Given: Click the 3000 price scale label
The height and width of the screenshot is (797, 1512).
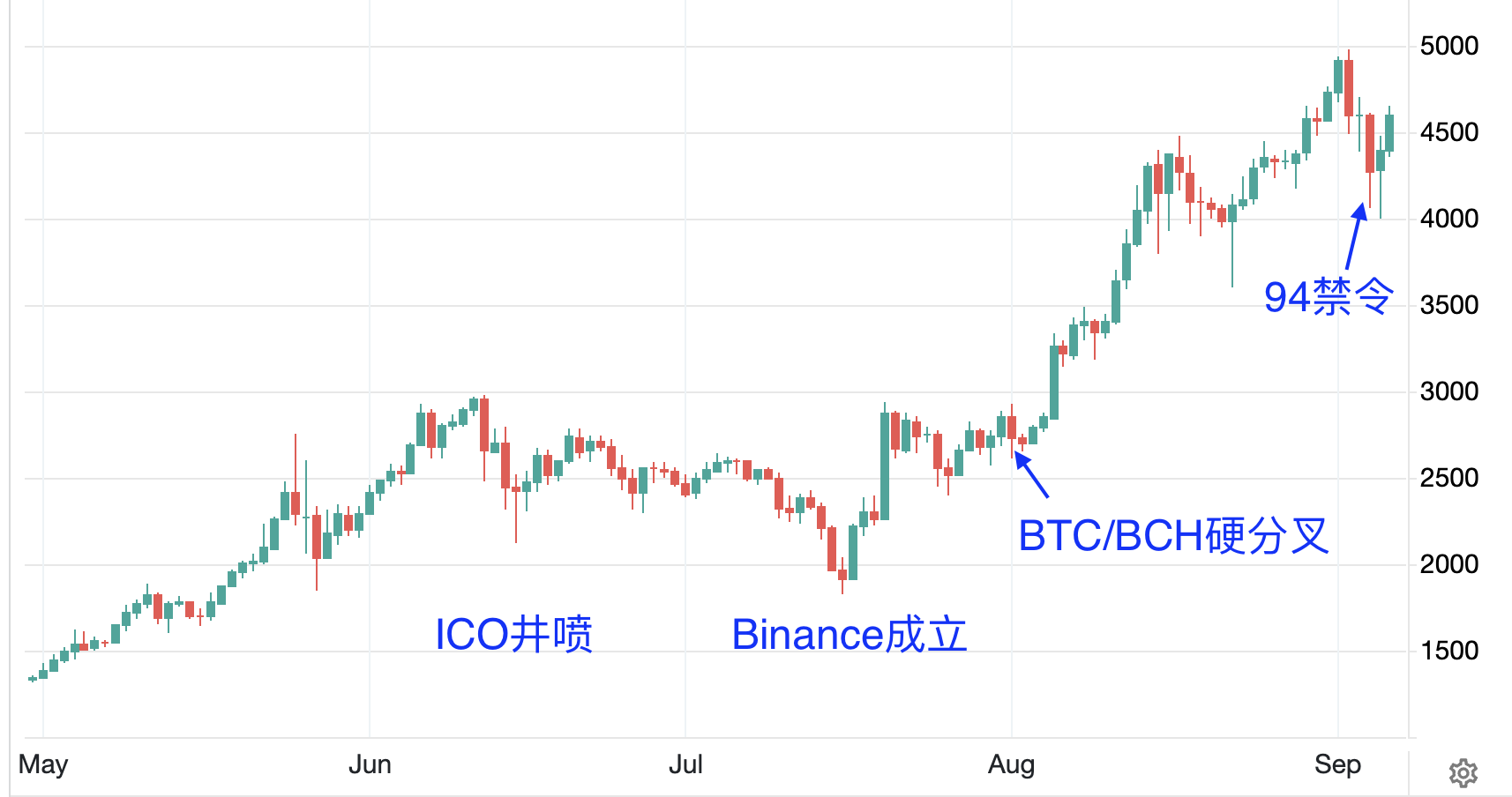Looking at the screenshot, I should coord(1449,391).
